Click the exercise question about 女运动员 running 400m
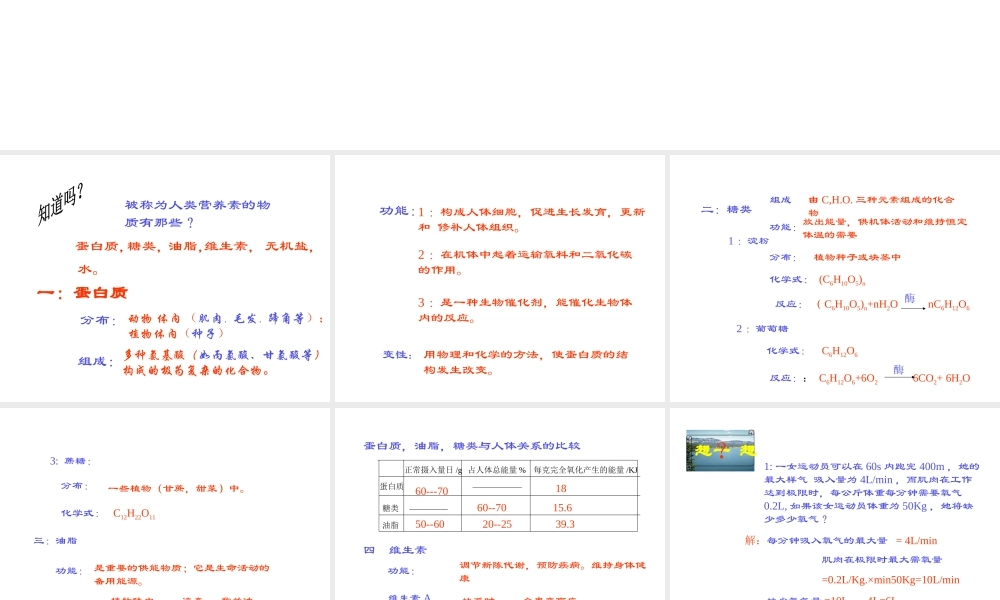The image size is (1000, 600). coord(871,492)
